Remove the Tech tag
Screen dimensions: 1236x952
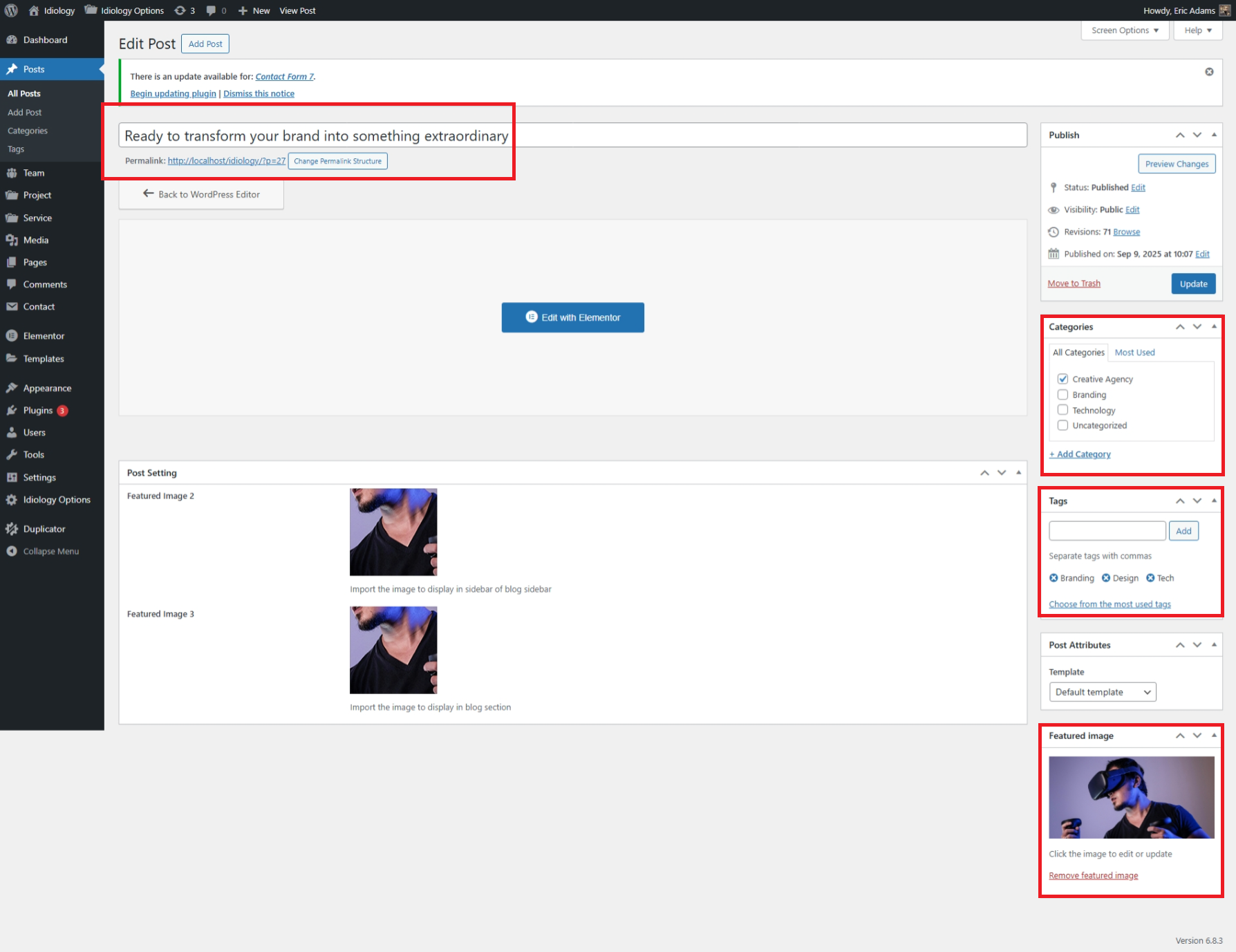tap(1150, 578)
